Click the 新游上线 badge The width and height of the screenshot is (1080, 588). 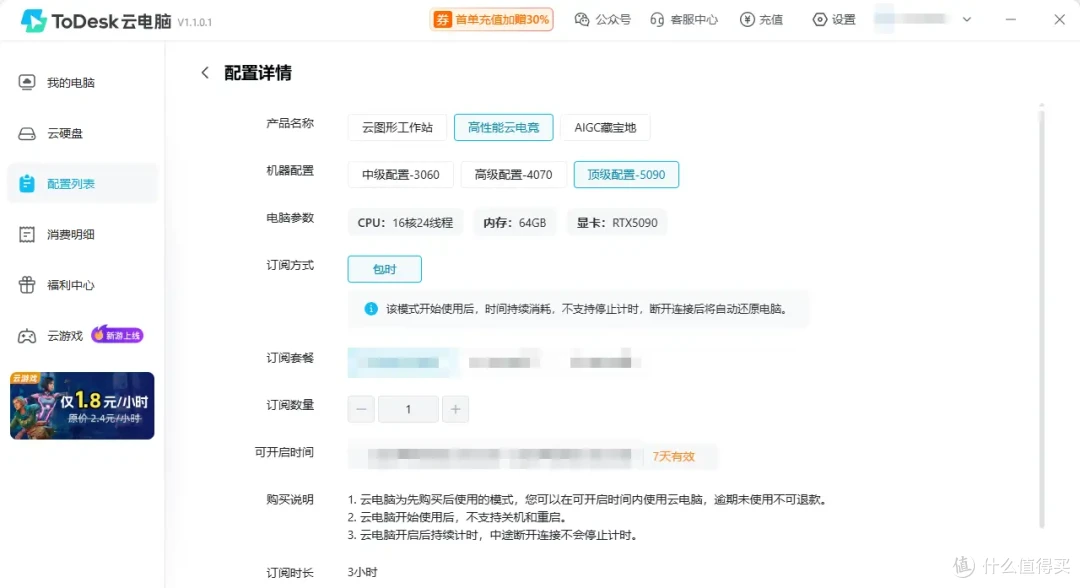coord(118,335)
